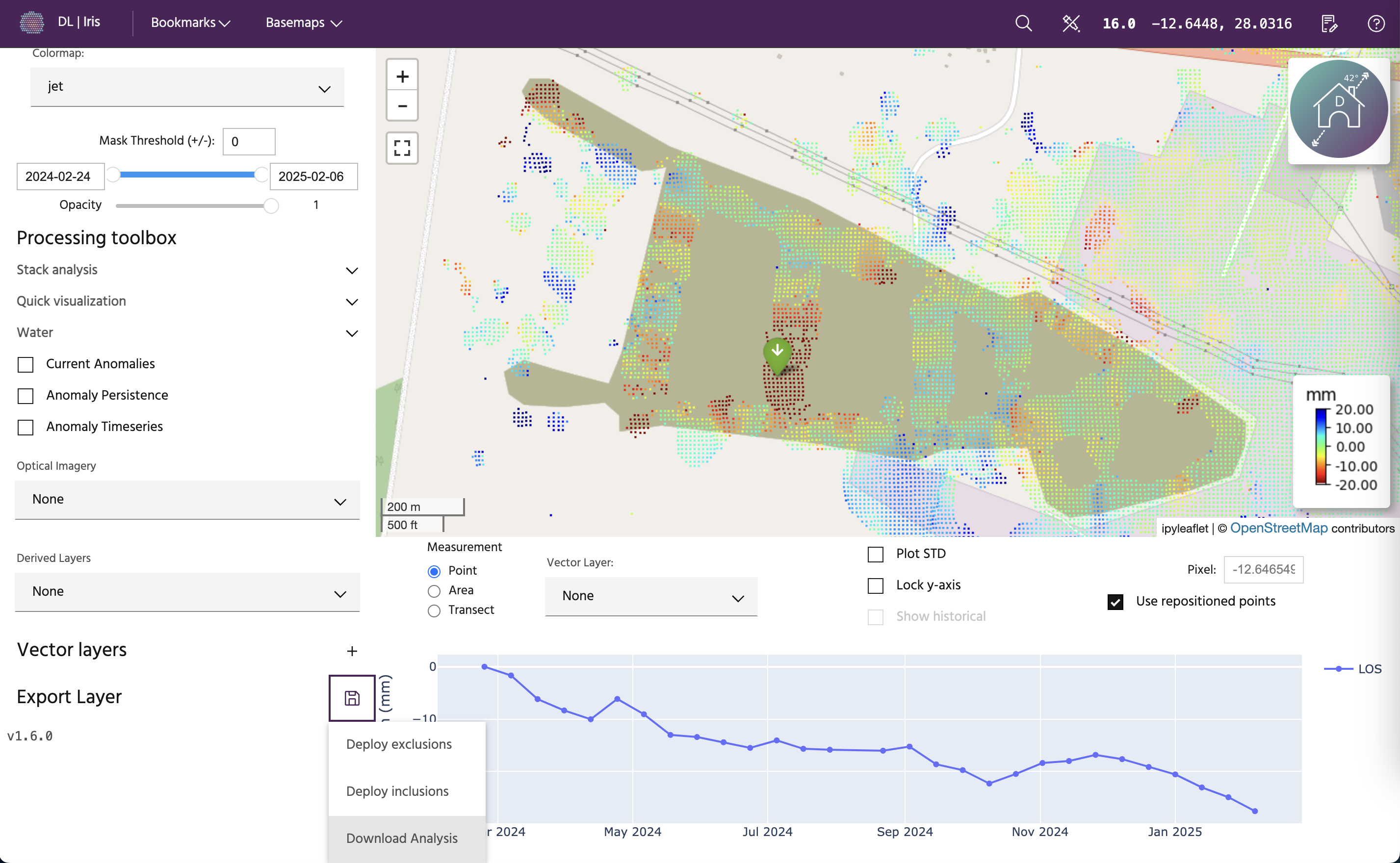The width and height of the screenshot is (1400, 863).
Task: Enable the Current Anomalies checkbox
Action: 26,364
